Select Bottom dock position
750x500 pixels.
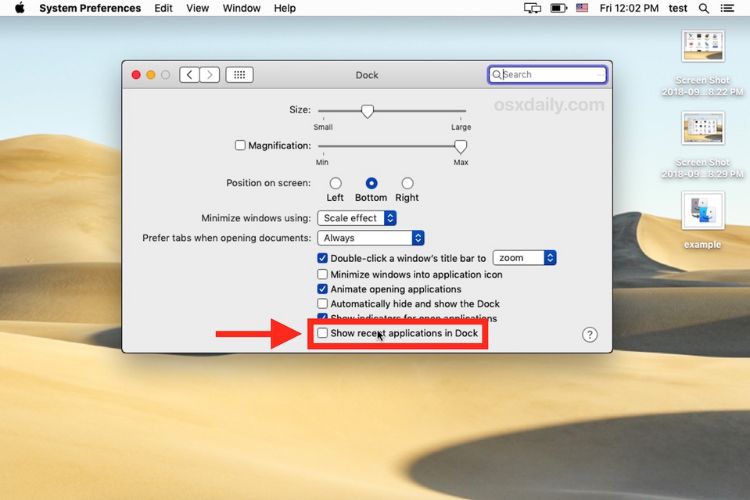pos(371,183)
